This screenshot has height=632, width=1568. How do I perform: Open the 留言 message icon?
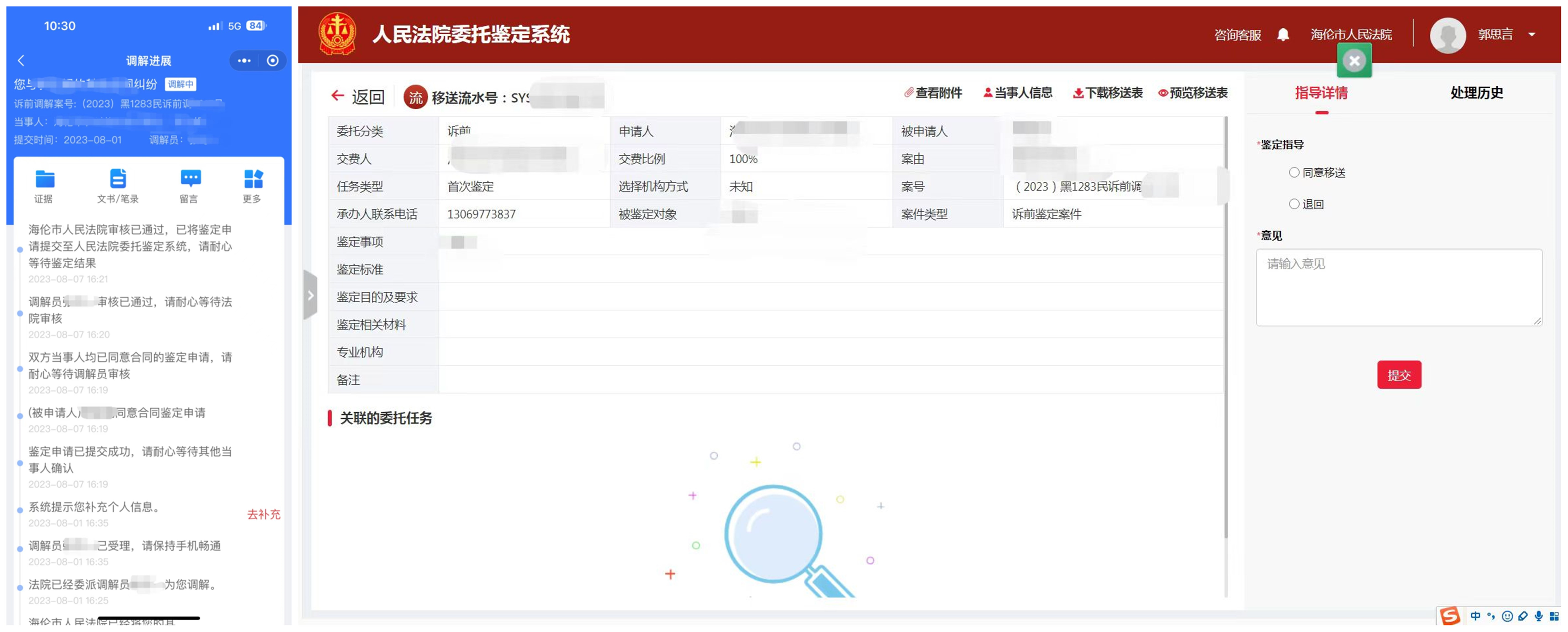click(x=191, y=178)
